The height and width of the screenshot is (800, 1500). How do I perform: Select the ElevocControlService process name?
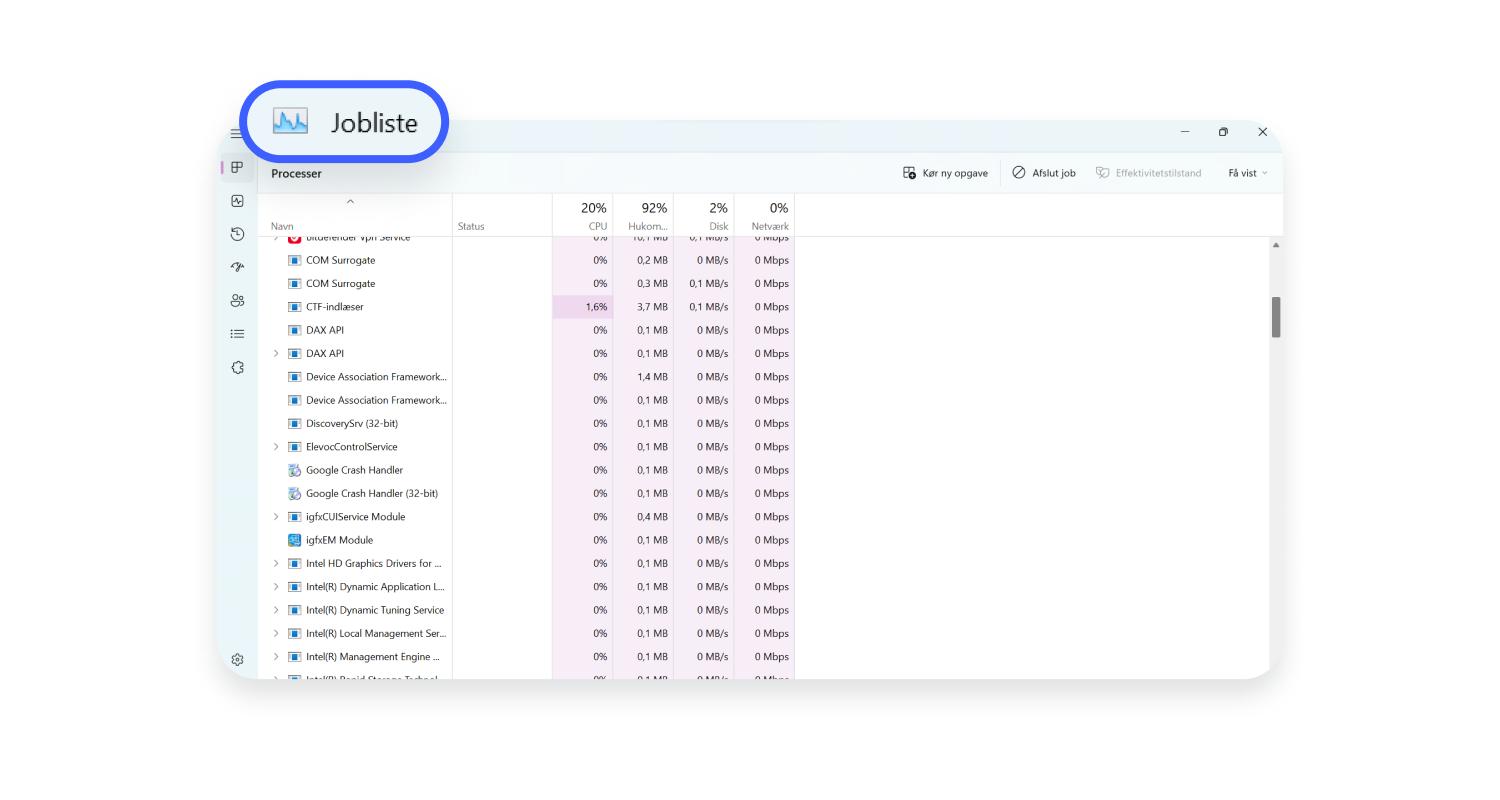351,447
